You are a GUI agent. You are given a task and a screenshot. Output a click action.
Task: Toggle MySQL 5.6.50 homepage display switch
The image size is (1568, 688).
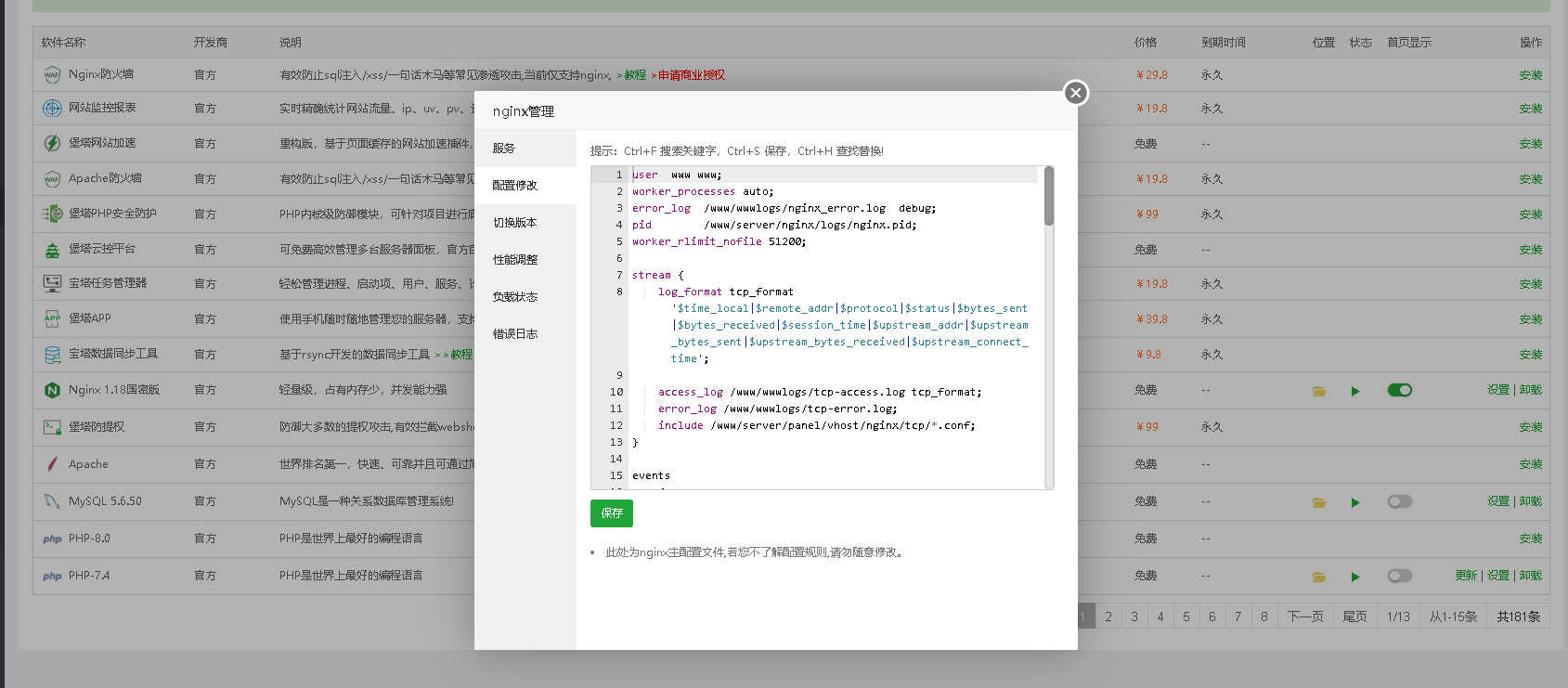tap(1400, 501)
